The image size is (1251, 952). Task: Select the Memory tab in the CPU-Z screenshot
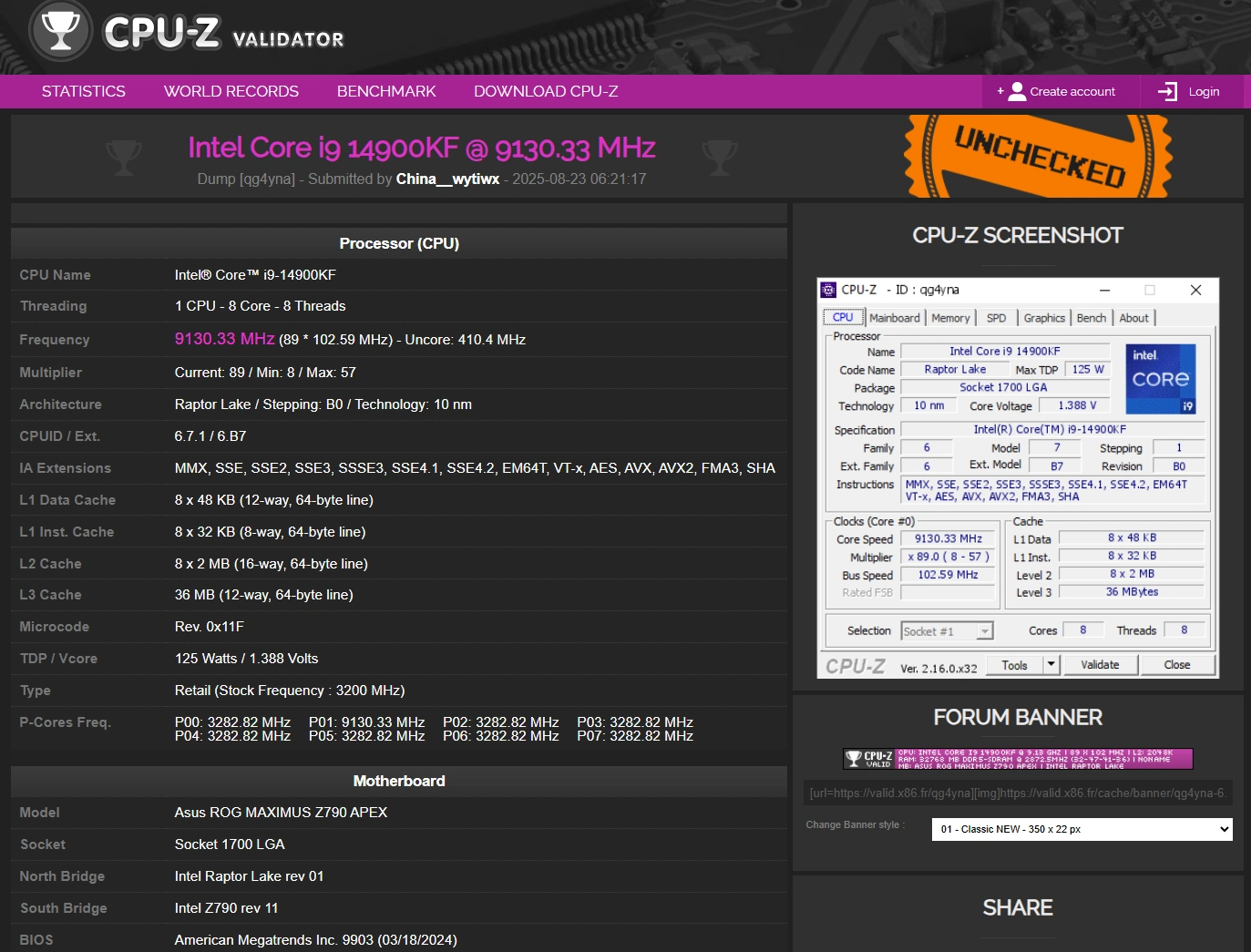click(950, 318)
